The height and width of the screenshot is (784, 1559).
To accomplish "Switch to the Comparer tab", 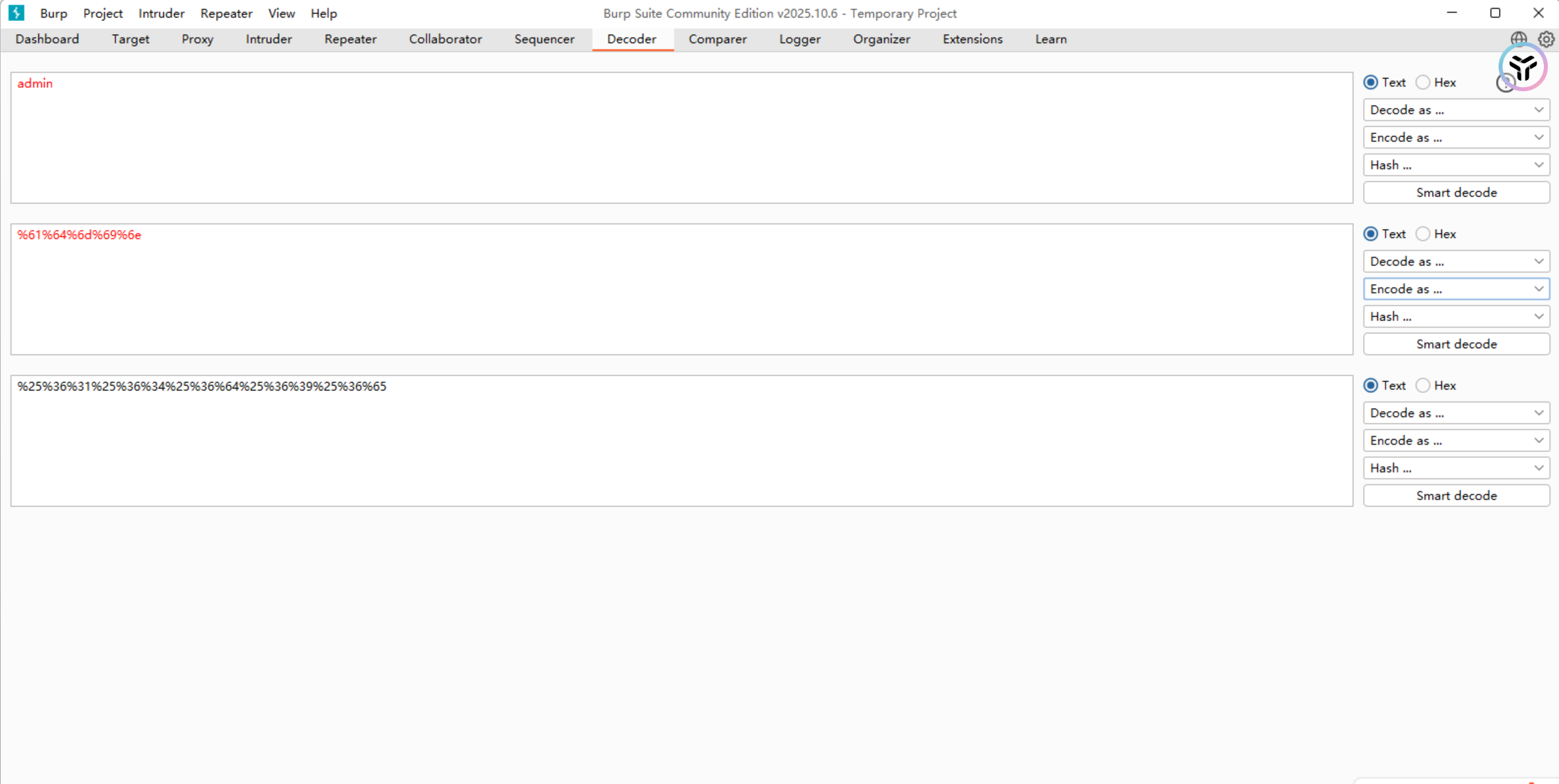I will click(717, 39).
